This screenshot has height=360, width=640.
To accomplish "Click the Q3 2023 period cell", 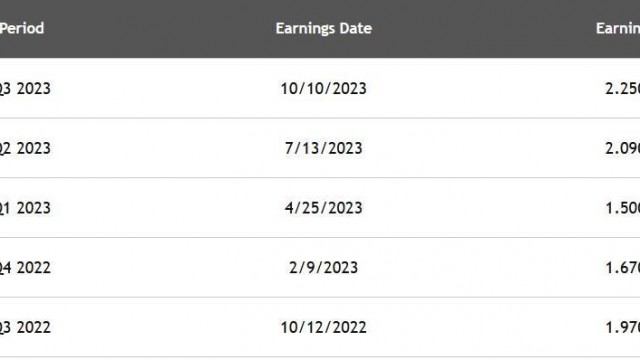I will click(x=25, y=89).
